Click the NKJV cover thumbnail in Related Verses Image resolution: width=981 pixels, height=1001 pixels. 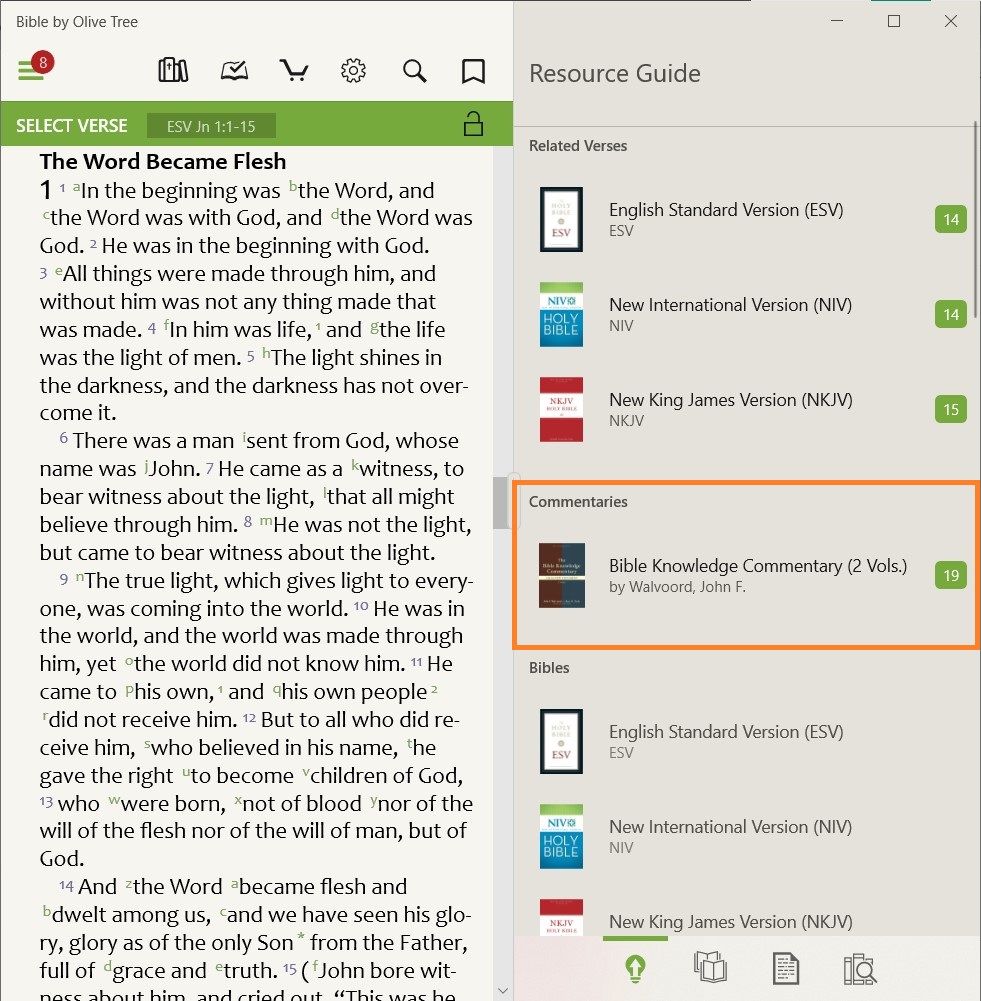point(562,409)
